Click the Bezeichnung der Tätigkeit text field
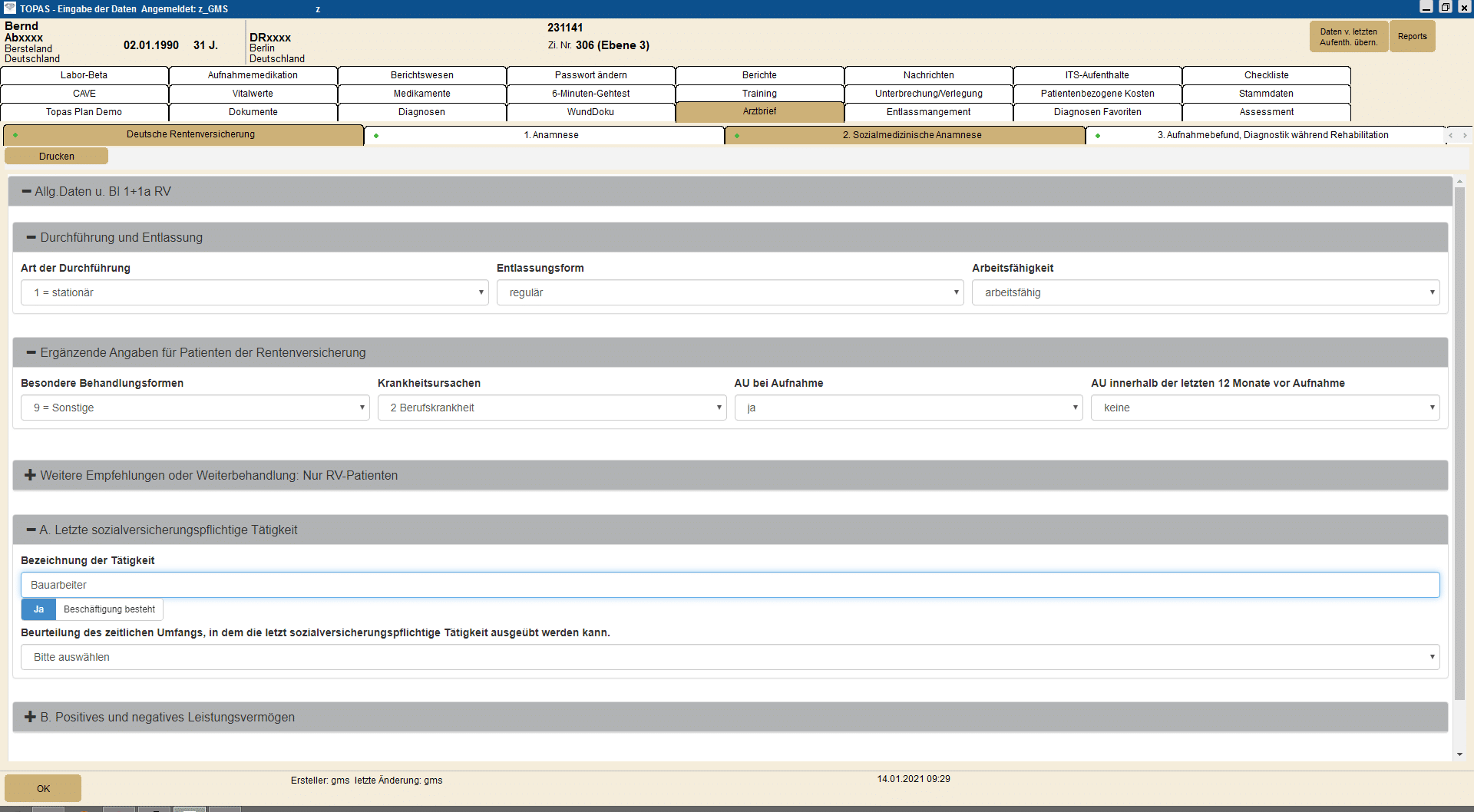This screenshot has width=1474, height=812. (x=729, y=585)
